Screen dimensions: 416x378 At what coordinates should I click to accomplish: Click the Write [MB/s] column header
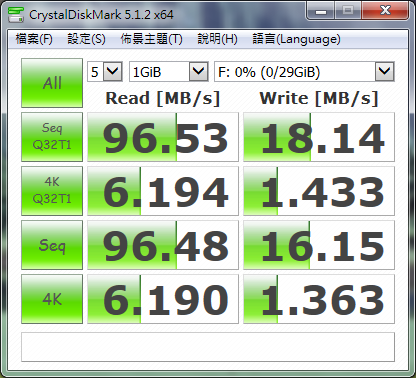pos(319,99)
